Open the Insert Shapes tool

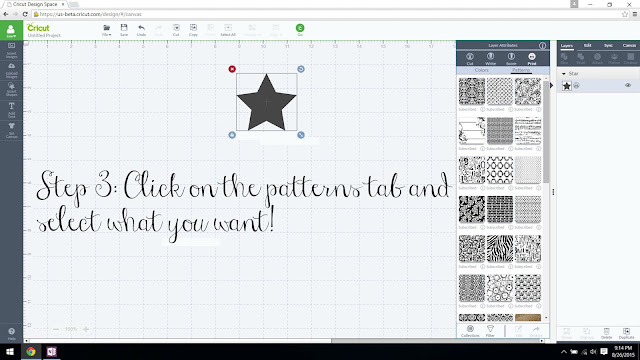pyautogui.click(x=11, y=89)
